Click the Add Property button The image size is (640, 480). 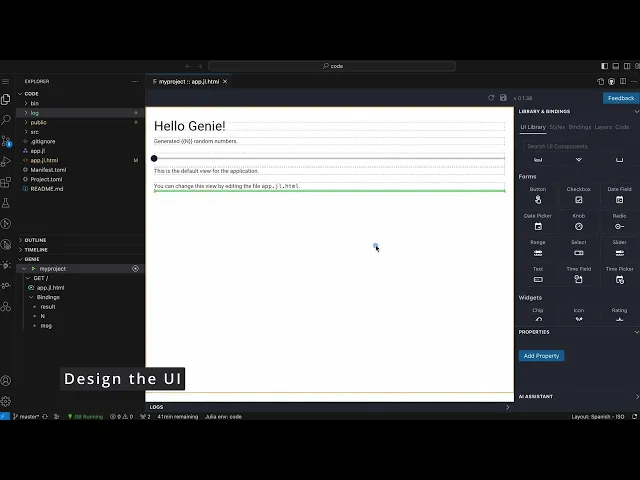click(x=541, y=356)
